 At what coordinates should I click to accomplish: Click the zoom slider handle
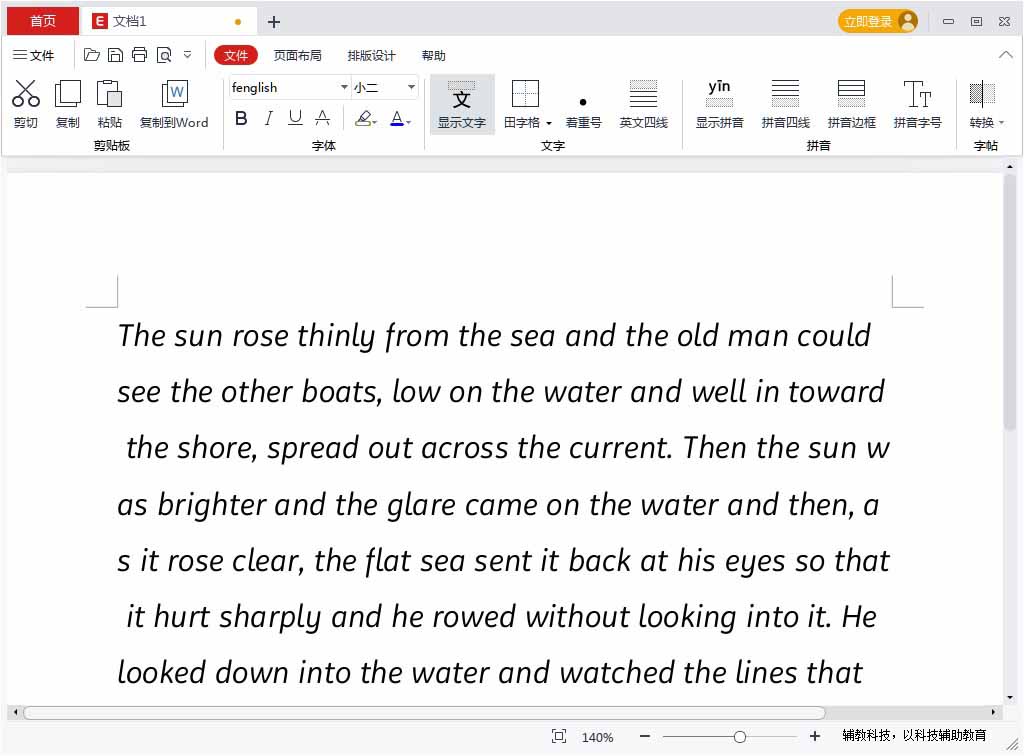(x=739, y=737)
